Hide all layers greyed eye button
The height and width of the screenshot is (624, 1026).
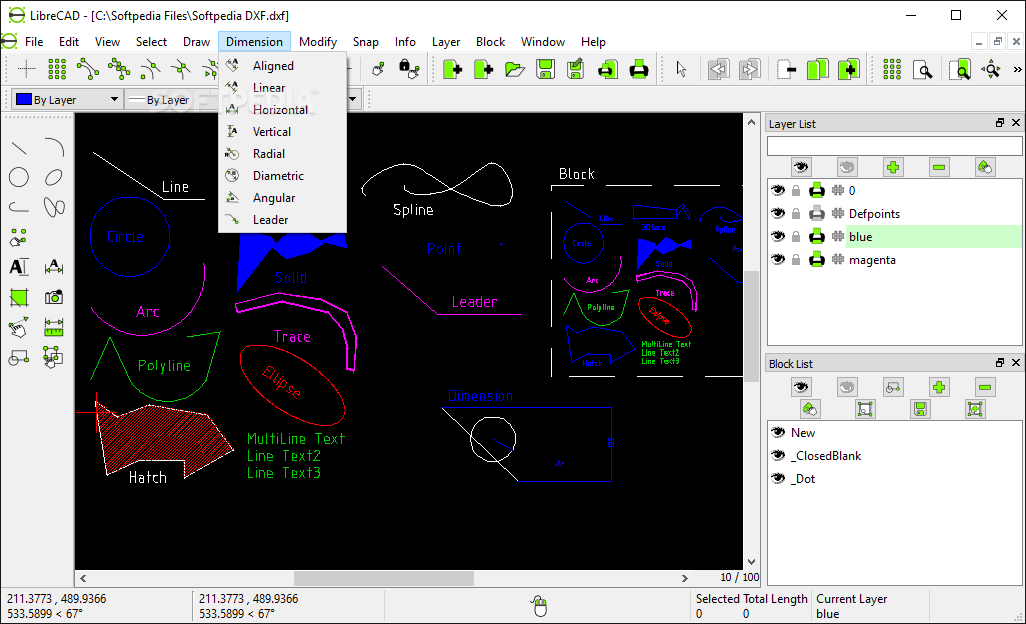coord(847,167)
